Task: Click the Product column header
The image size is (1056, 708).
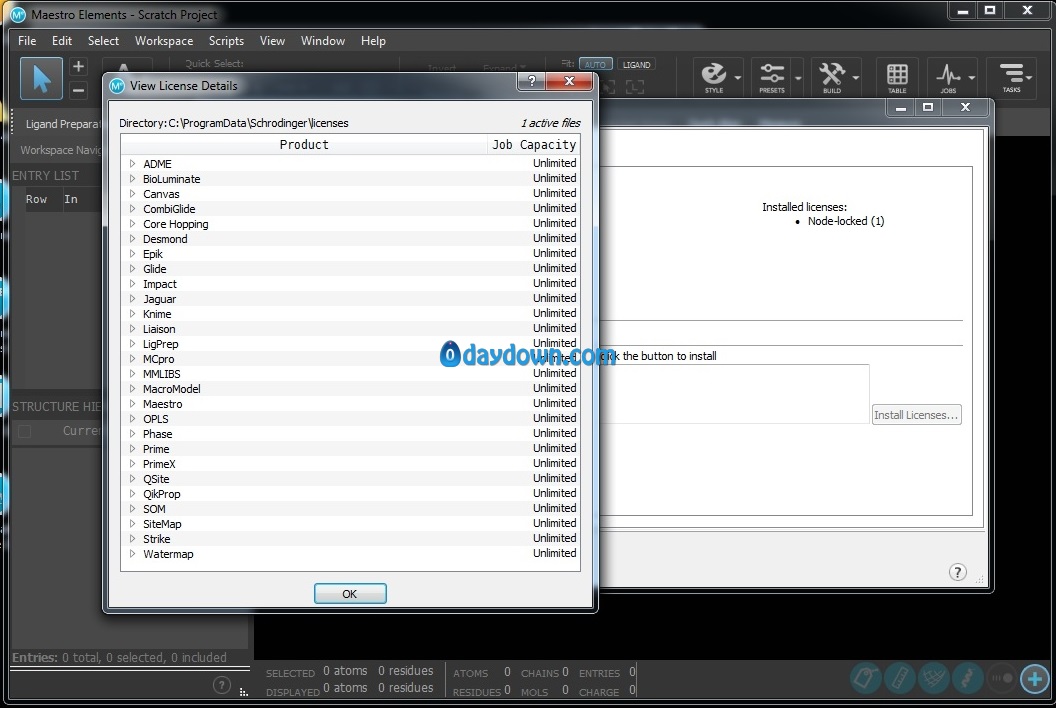Action: (x=304, y=144)
